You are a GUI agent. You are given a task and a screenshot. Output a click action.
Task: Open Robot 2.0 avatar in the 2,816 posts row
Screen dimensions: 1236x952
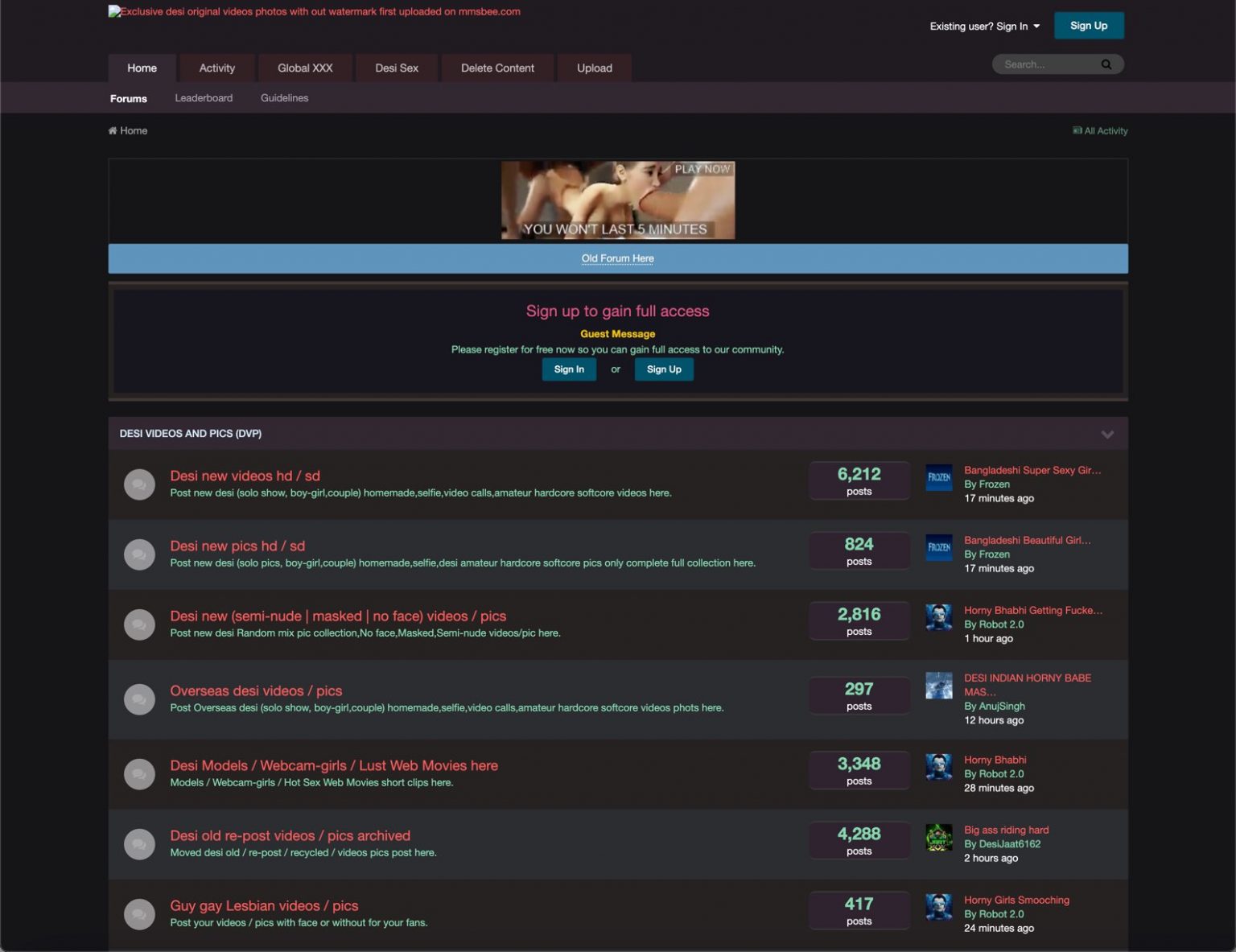click(x=939, y=617)
